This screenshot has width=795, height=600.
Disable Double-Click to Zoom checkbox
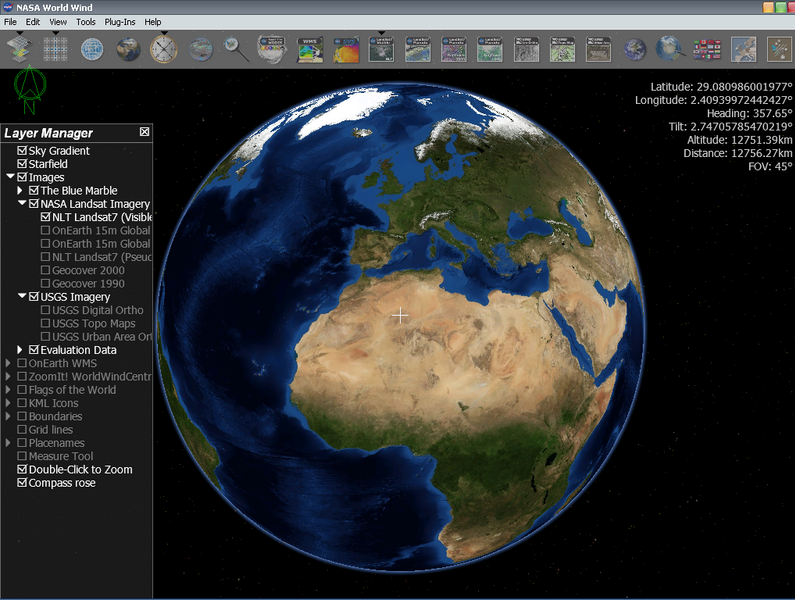coord(22,469)
